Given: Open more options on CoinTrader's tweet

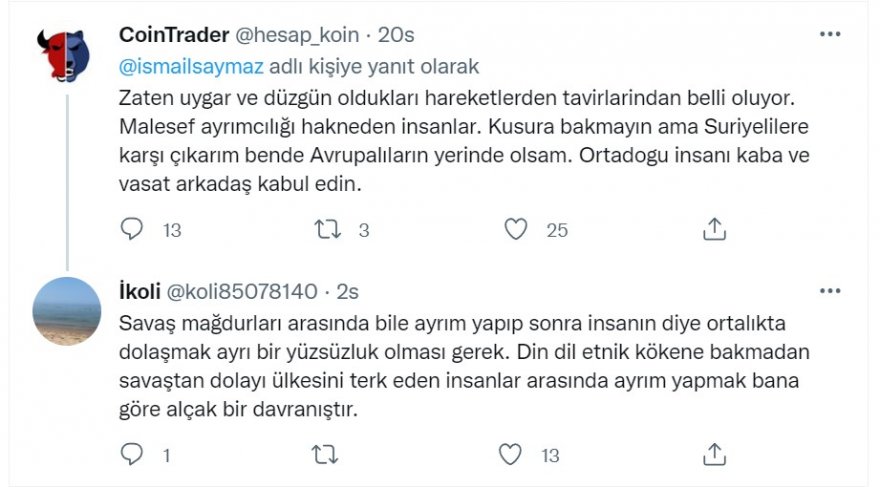Looking at the screenshot, I should [x=830, y=34].
